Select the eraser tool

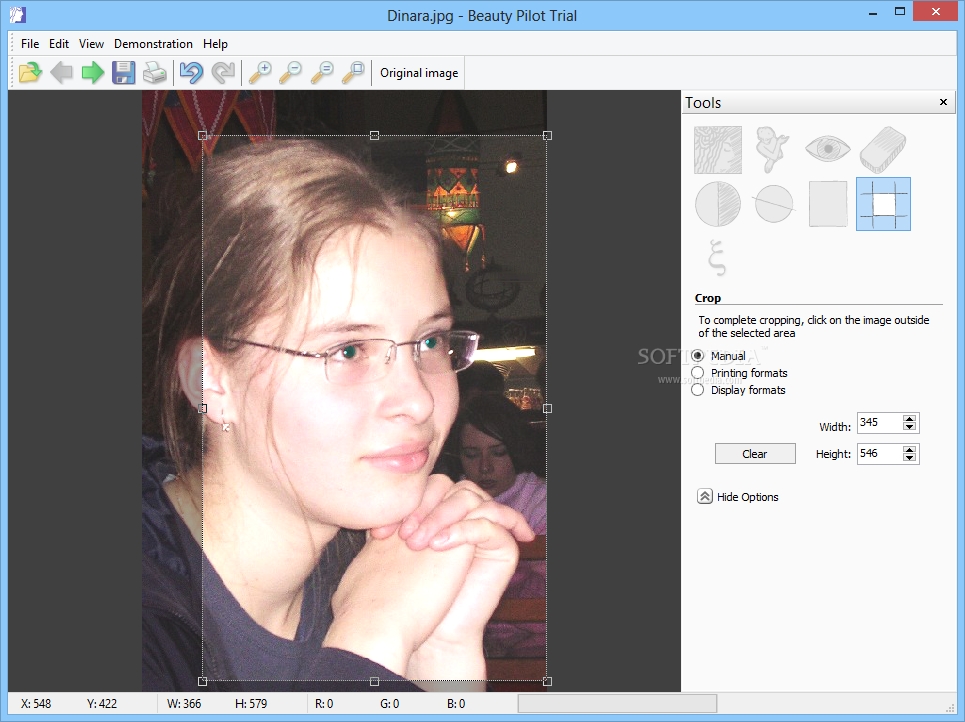tap(883, 150)
